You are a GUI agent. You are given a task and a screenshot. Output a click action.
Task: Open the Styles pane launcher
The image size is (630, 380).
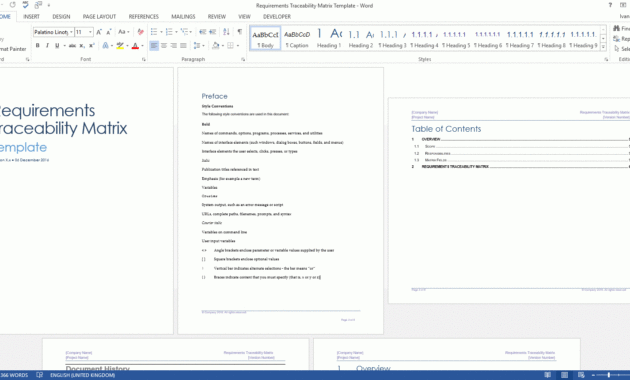pos(606,59)
